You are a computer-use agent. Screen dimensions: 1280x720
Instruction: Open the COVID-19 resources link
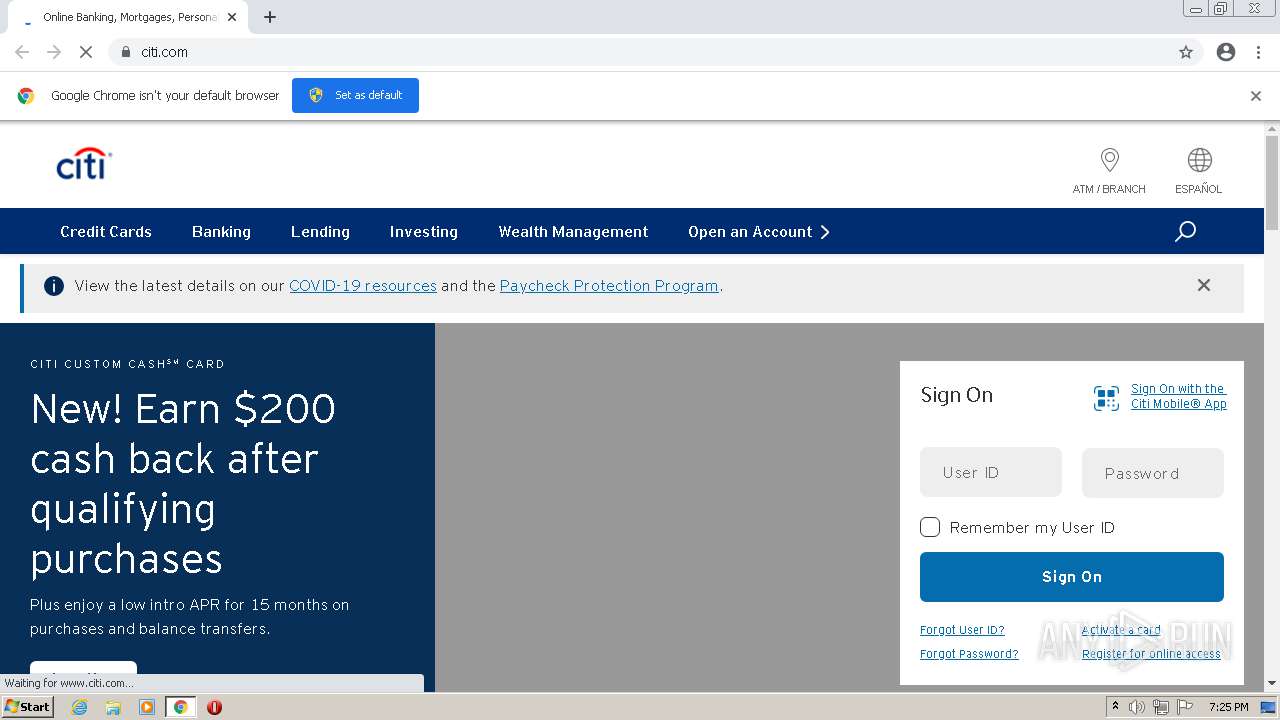[363, 286]
